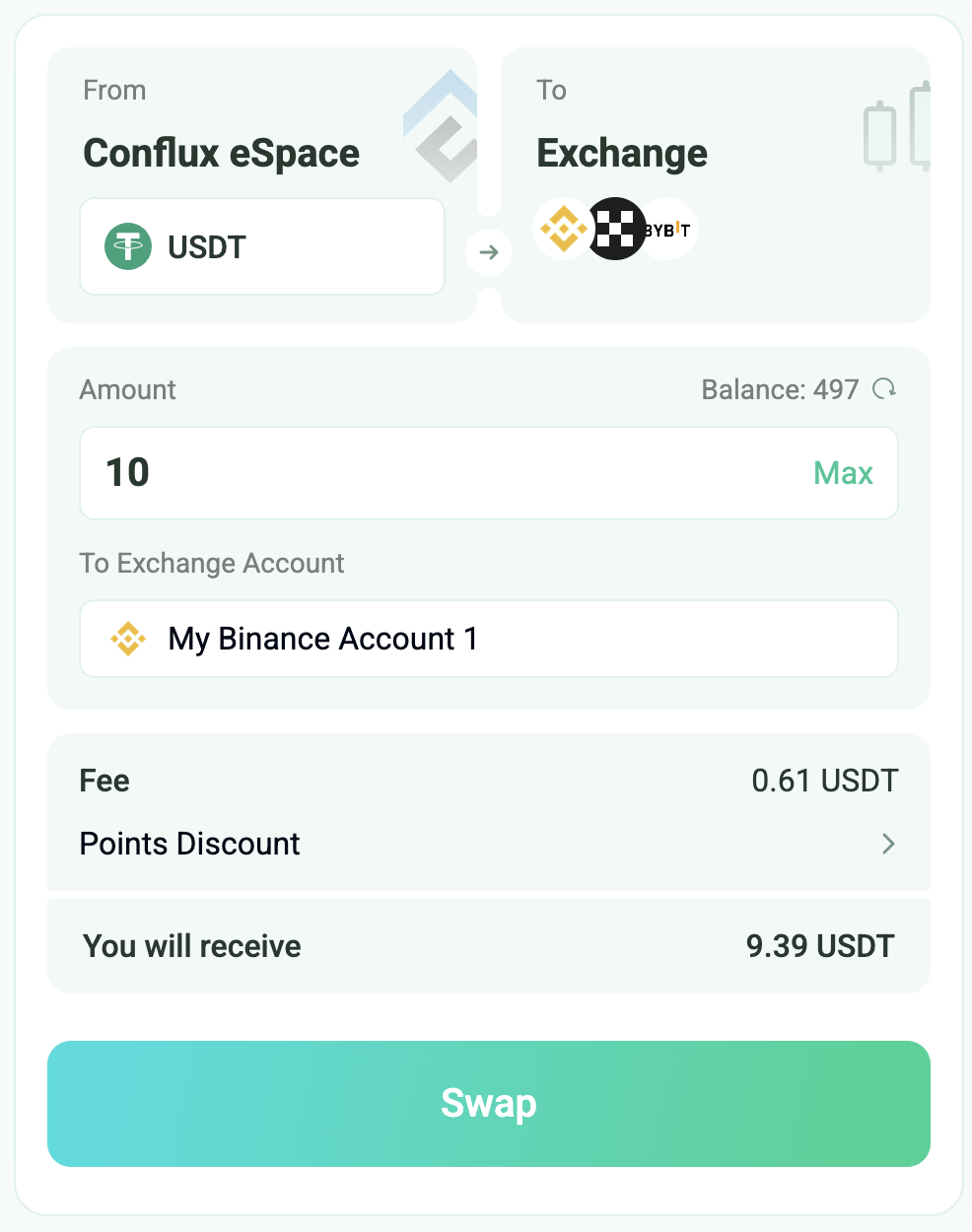Viewport: 972px width, 1232px height.
Task: Click the Tether USDT coin icon
Action: pos(128,246)
